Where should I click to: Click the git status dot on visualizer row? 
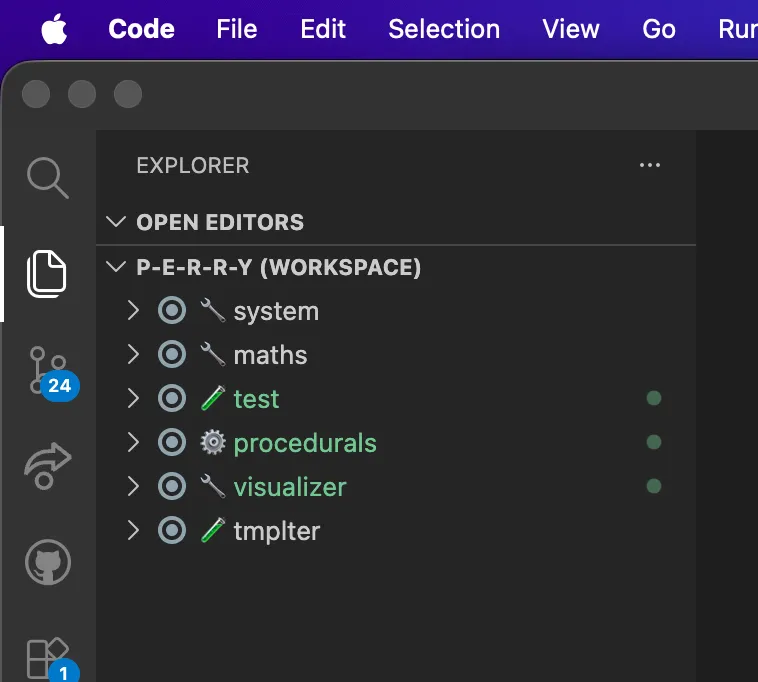654,486
